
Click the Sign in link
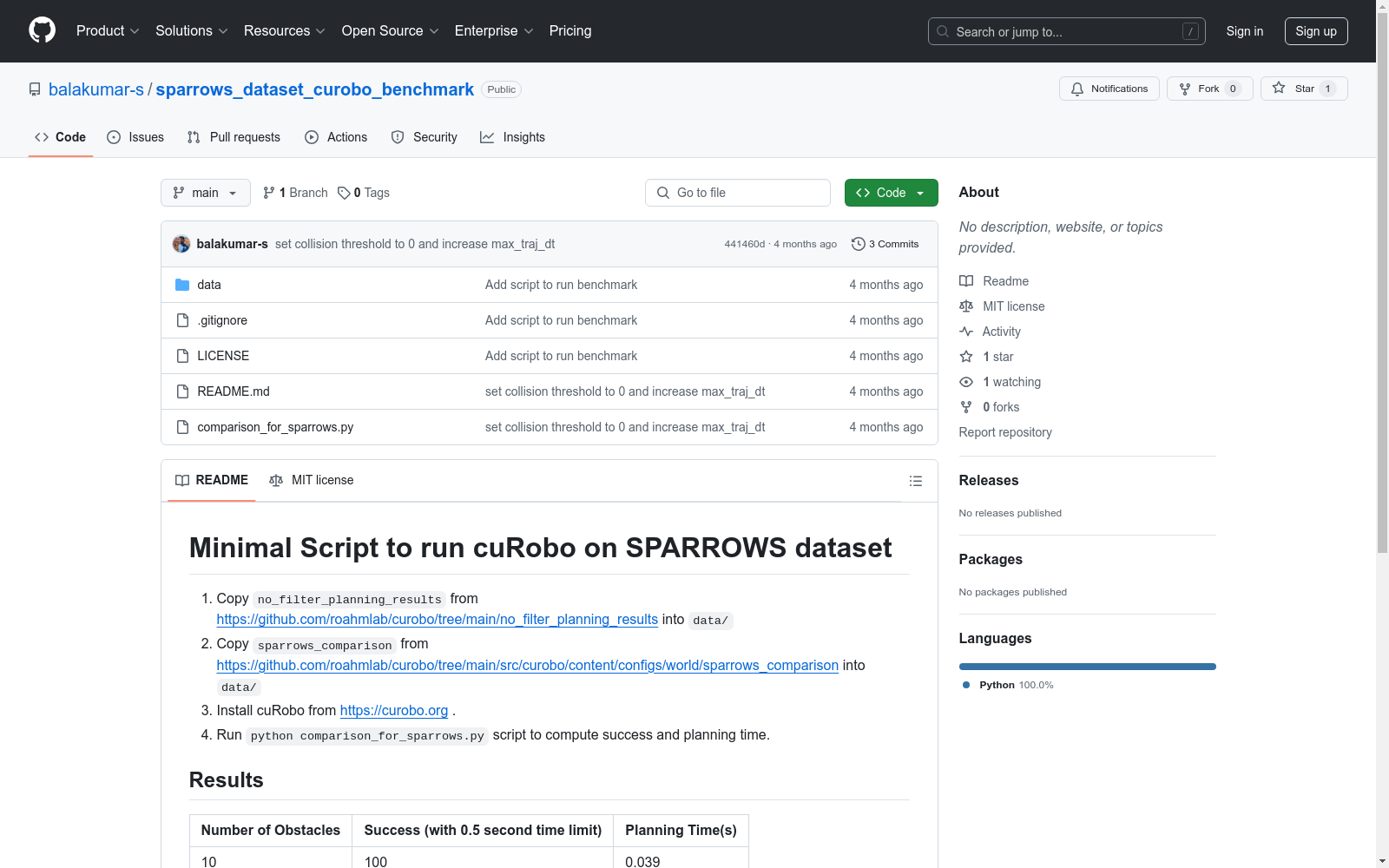(1245, 31)
